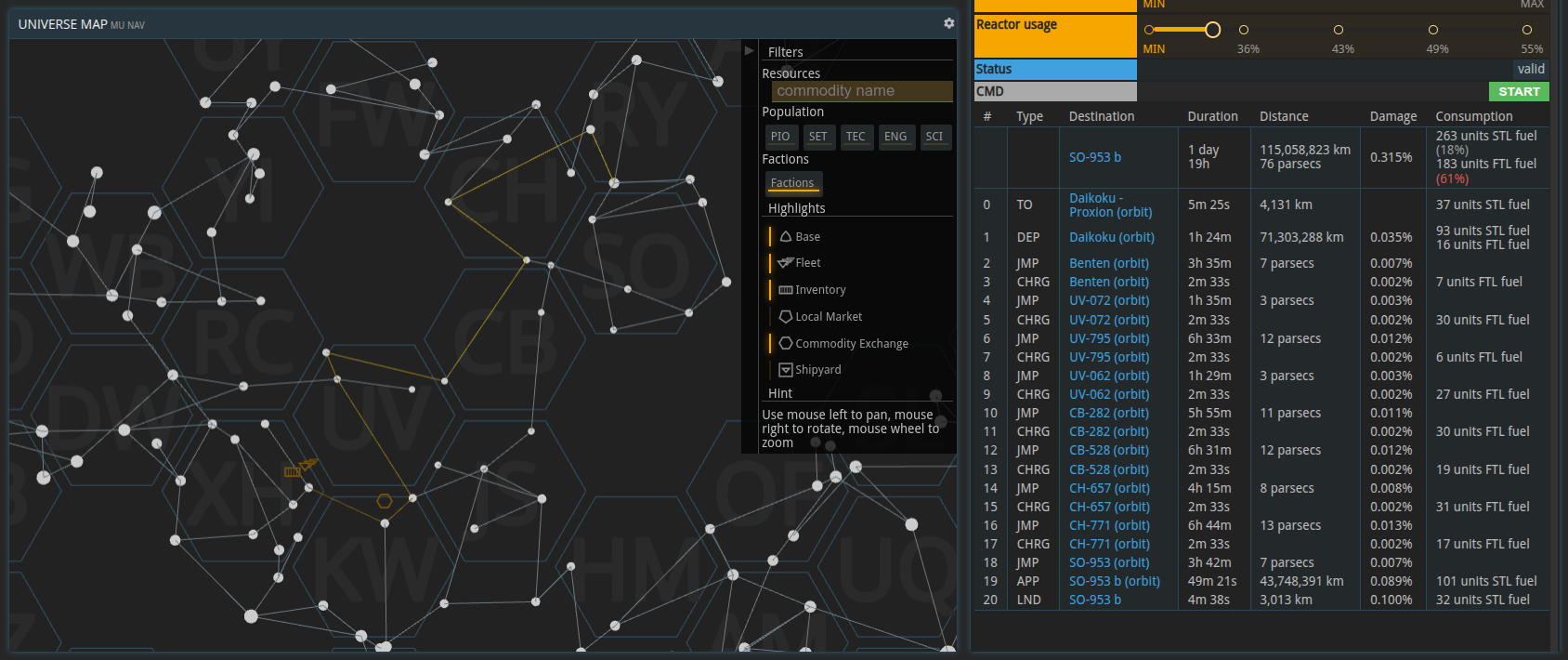This screenshot has height=660, width=1568.
Task: Open SO-953 b (orbit) link in row 19
Action: (1115, 581)
